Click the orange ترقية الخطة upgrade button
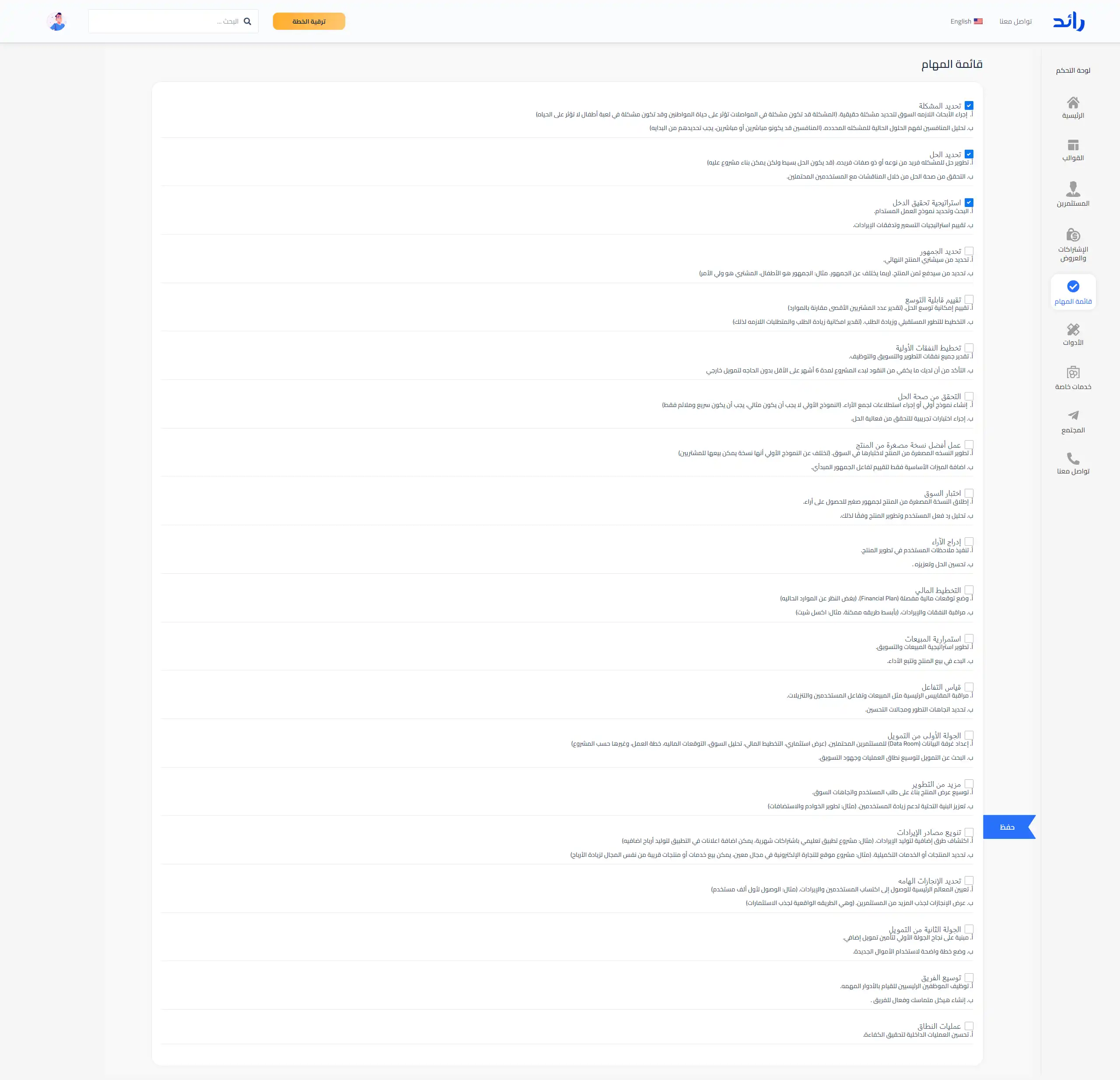 click(x=308, y=21)
